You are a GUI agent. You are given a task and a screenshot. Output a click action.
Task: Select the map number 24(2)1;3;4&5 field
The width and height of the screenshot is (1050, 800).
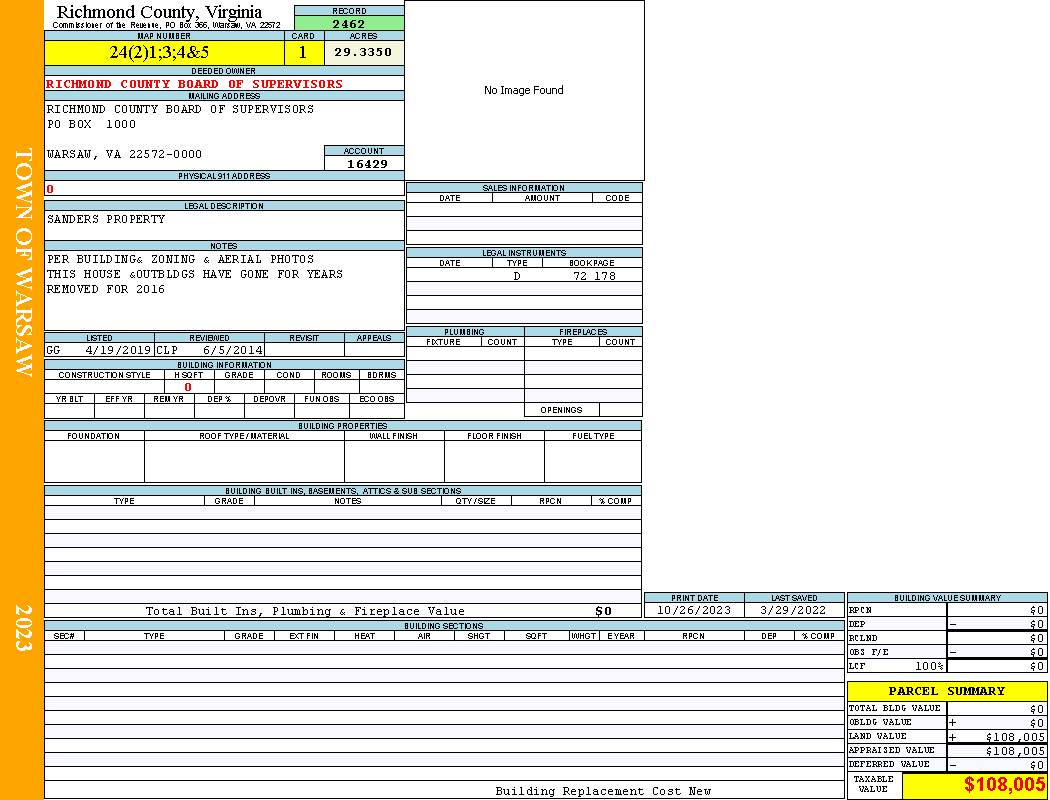pyautogui.click(x=159, y=53)
